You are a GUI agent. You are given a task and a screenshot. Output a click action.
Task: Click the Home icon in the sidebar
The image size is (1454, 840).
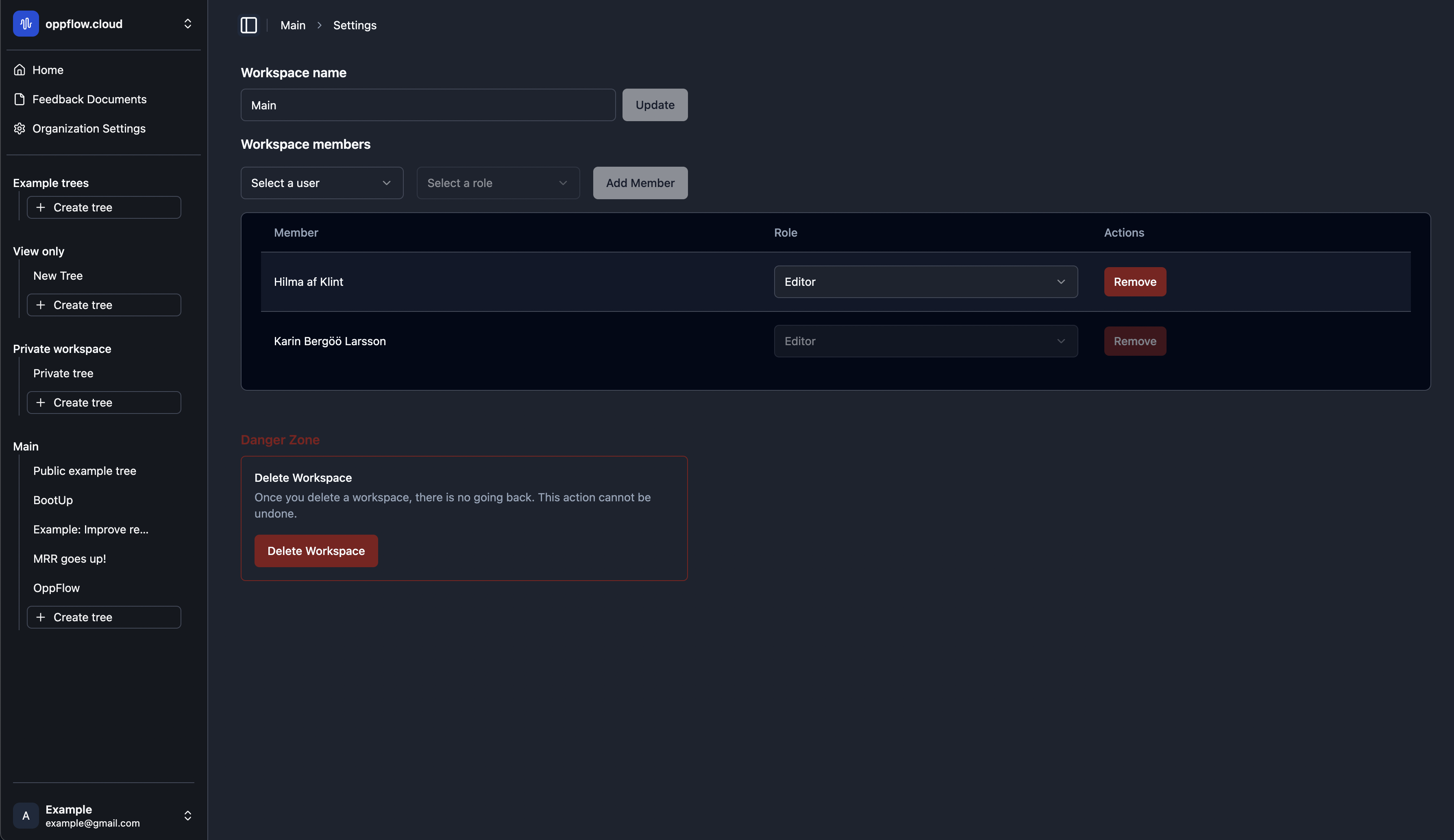click(x=19, y=69)
